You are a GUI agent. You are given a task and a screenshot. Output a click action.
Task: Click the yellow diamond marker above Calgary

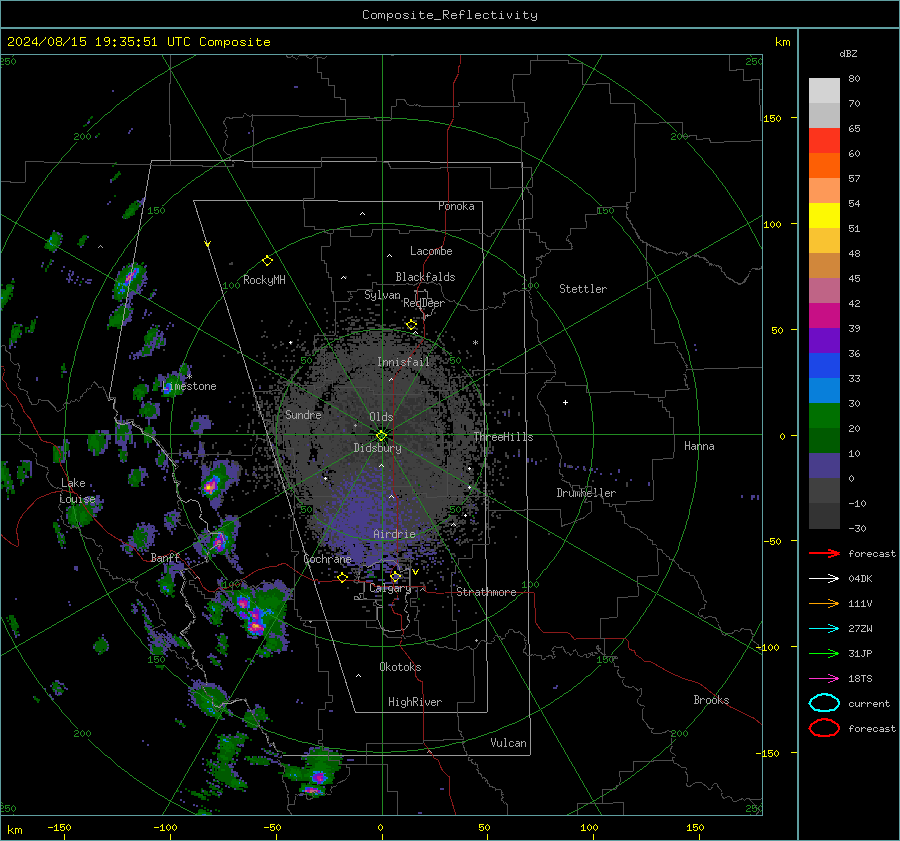click(x=395, y=576)
